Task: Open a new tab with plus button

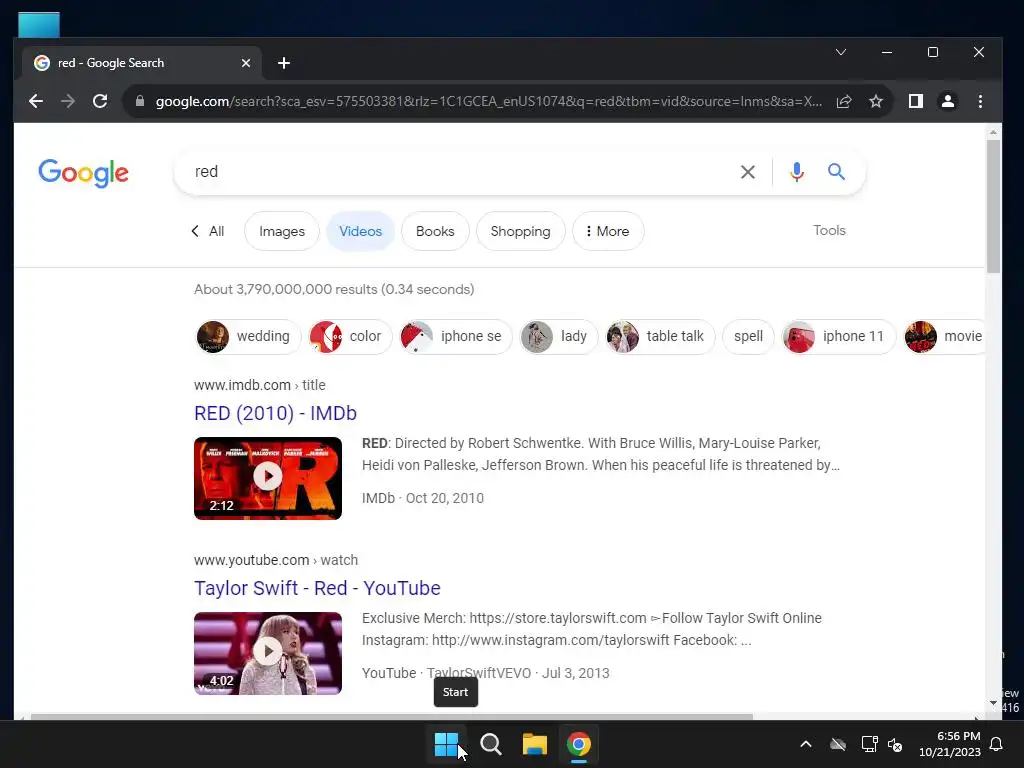Action: click(283, 63)
